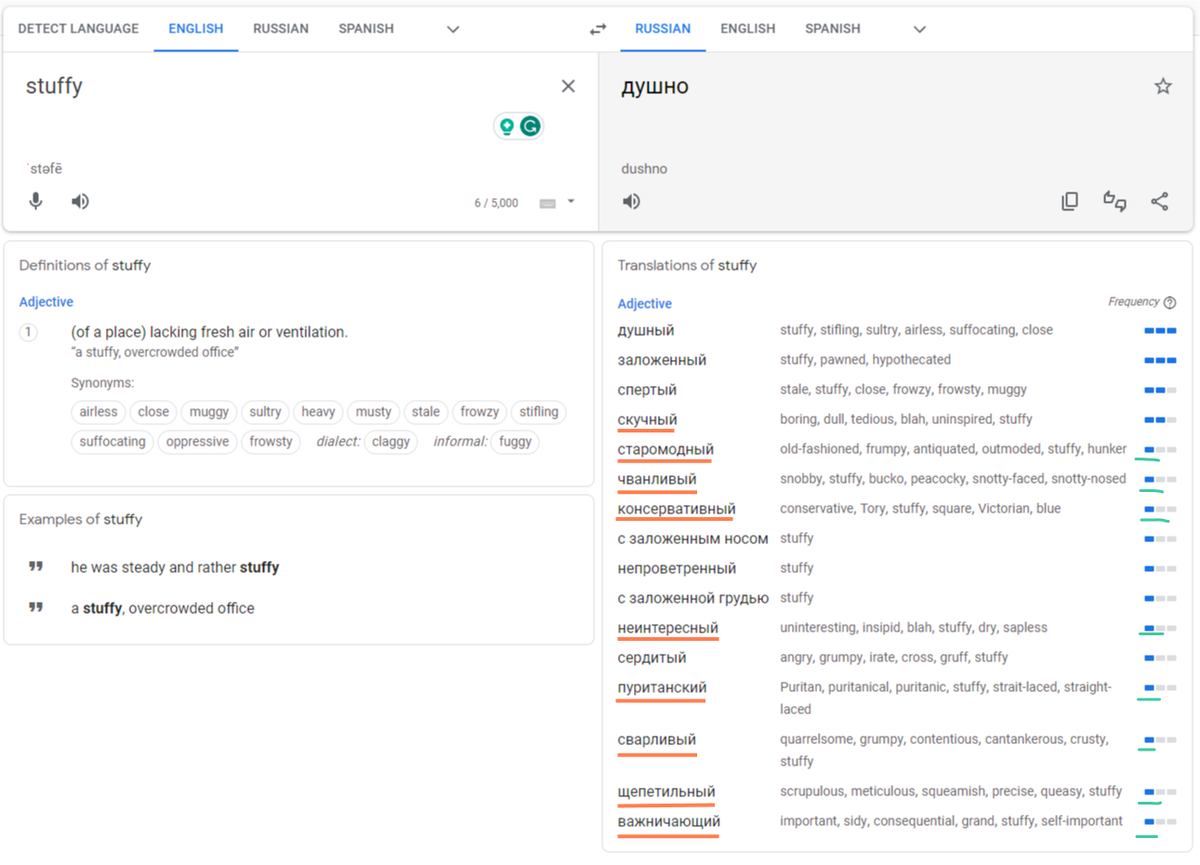Screen dimensions: 1200x865
Task: Click the 'suffocating' synonym chip
Action: click(x=112, y=442)
